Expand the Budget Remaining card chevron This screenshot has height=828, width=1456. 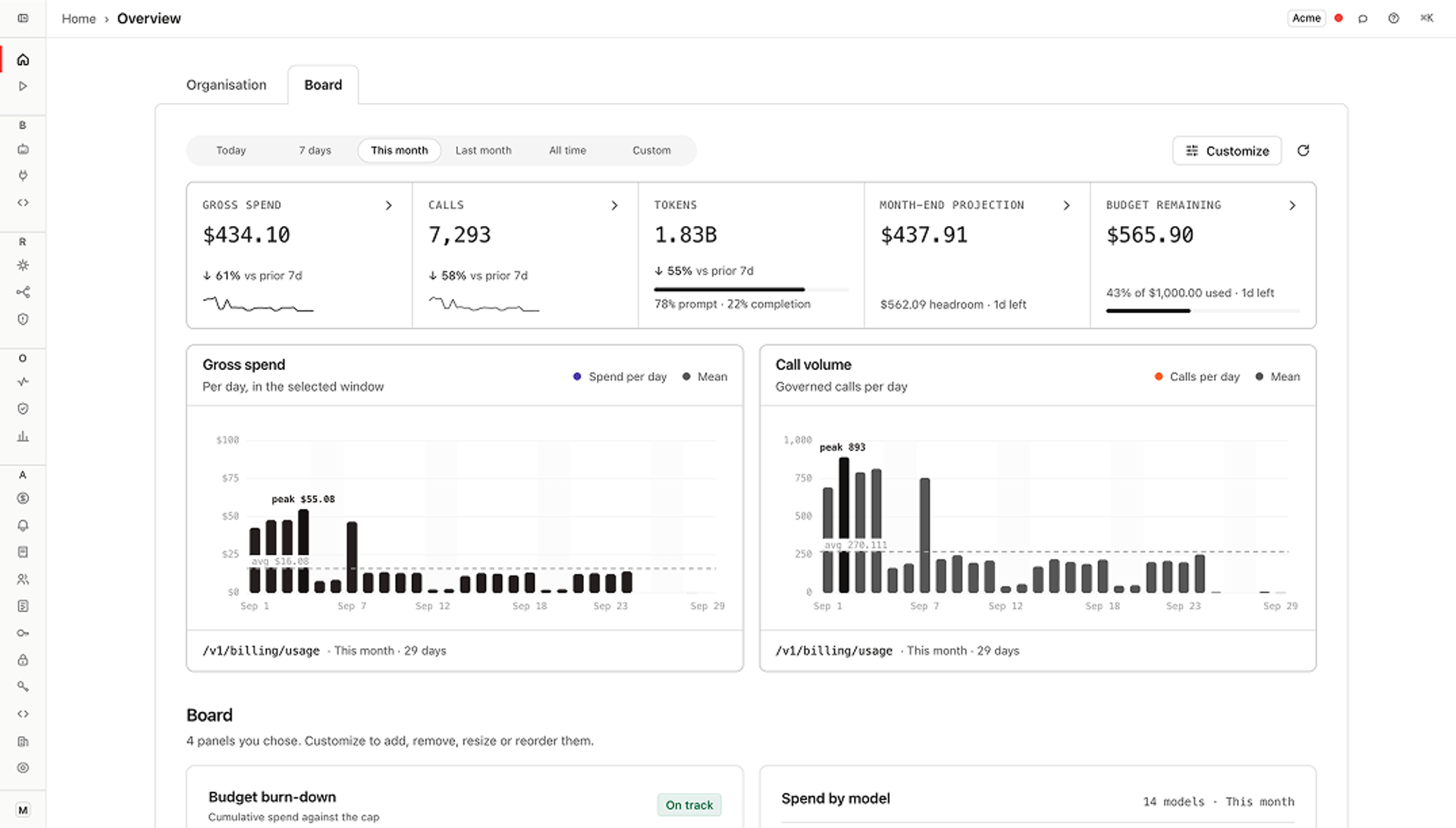click(x=1292, y=205)
